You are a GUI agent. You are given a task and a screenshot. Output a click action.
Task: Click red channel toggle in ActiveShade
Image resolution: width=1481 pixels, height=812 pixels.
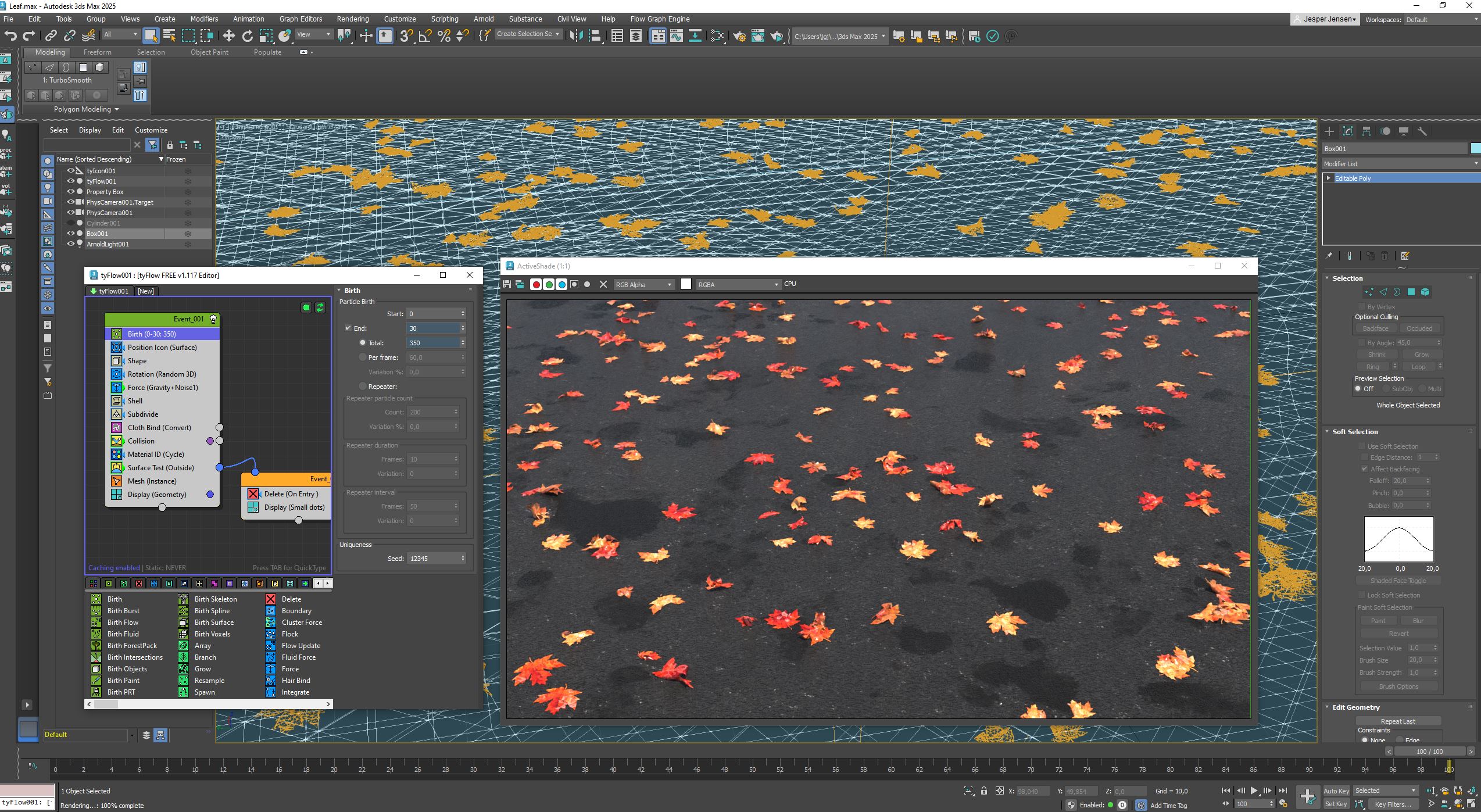(x=536, y=285)
